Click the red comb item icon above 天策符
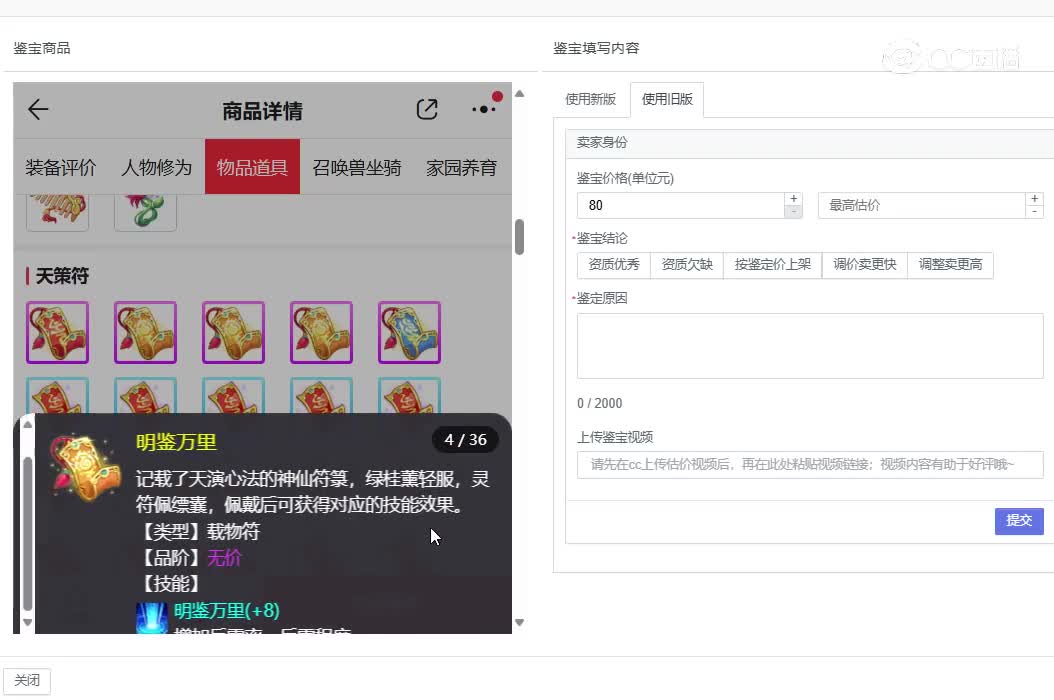The height and width of the screenshot is (700, 1054). point(57,212)
